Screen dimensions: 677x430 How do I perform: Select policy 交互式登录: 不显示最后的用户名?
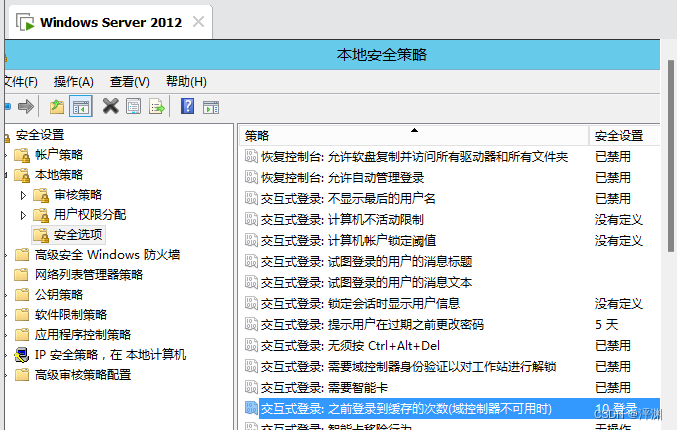(x=348, y=198)
